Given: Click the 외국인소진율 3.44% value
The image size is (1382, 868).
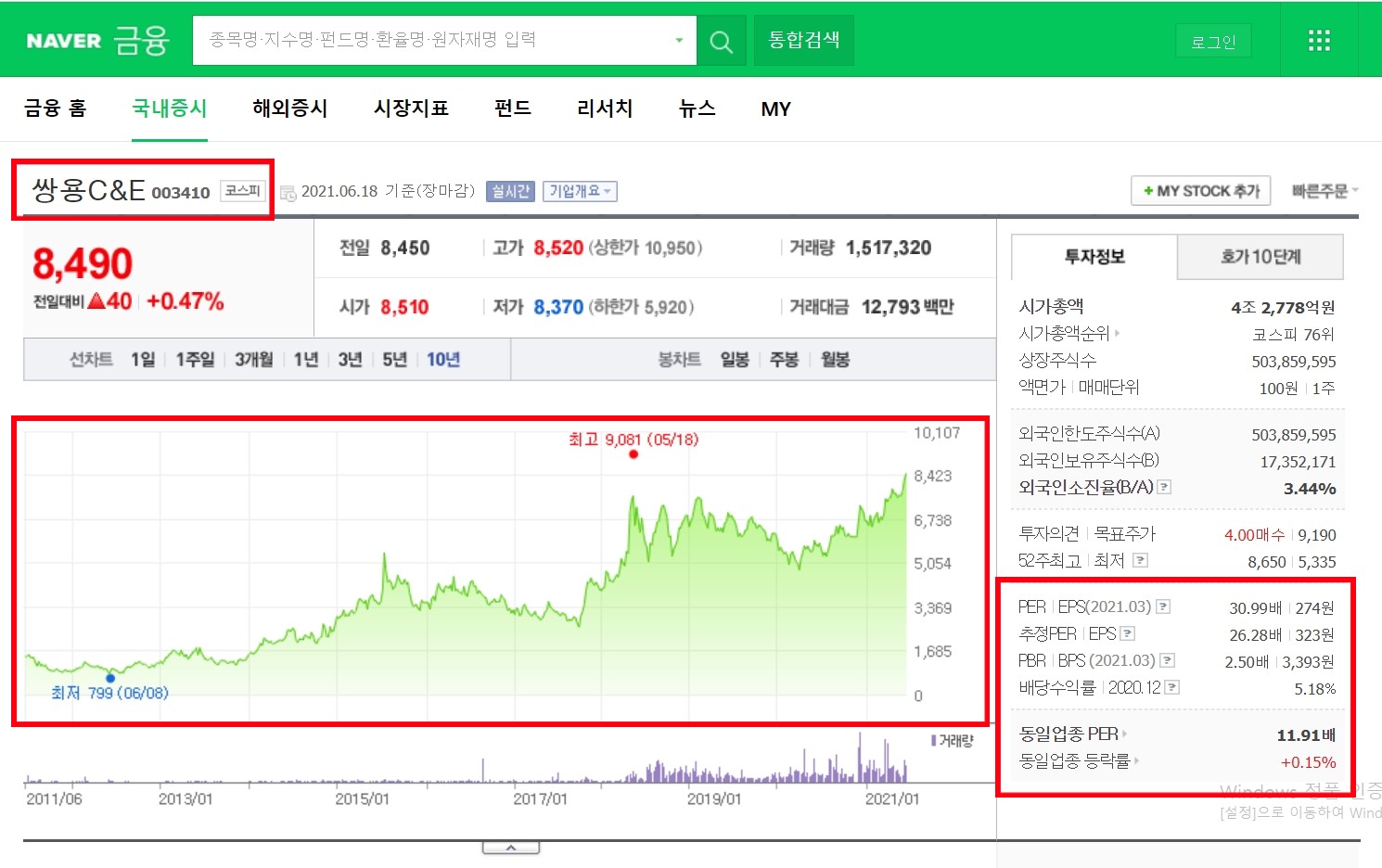Looking at the screenshot, I should pyautogui.click(x=1310, y=489).
